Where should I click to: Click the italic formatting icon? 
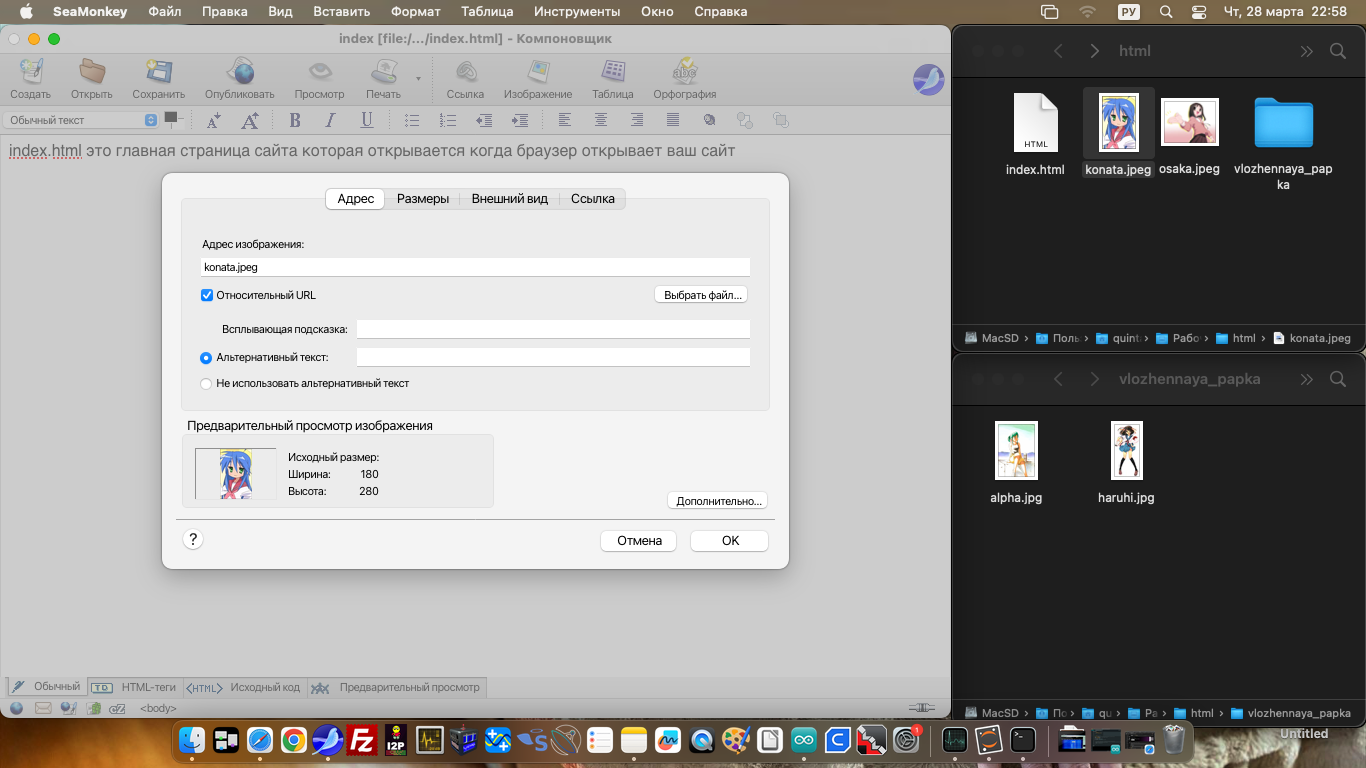click(x=330, y=120)
